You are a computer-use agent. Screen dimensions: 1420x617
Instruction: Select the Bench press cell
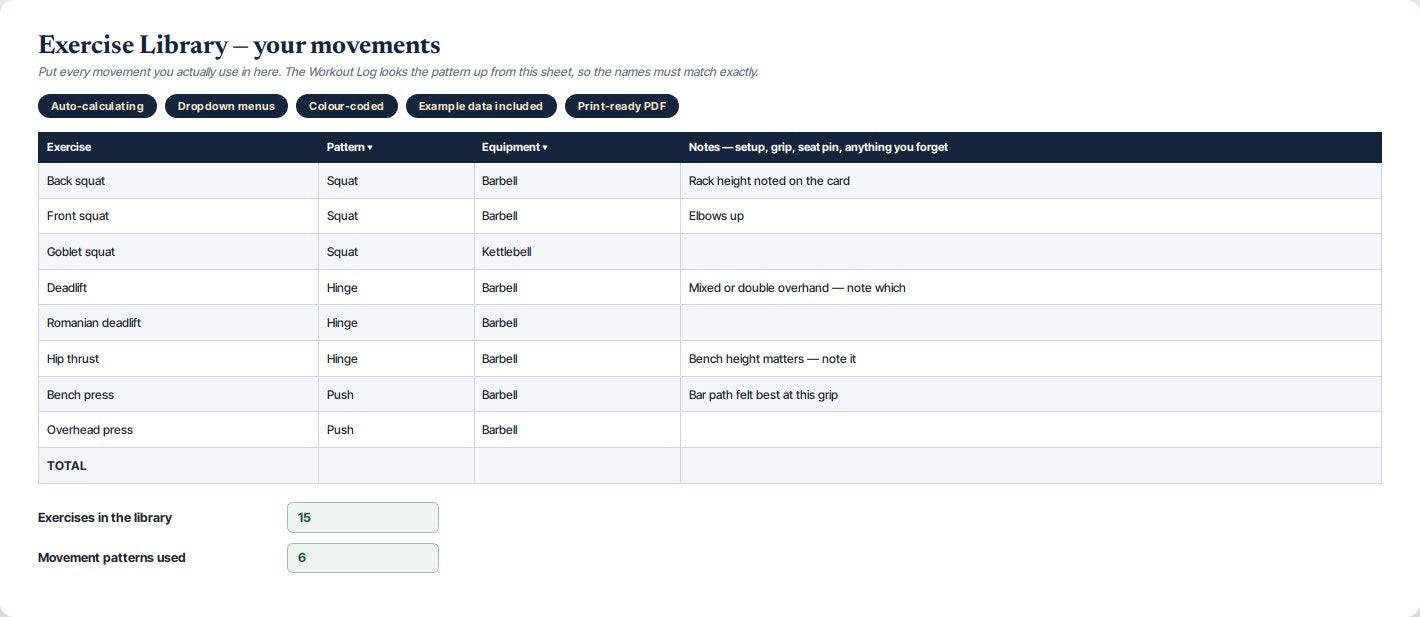(178, 395)
